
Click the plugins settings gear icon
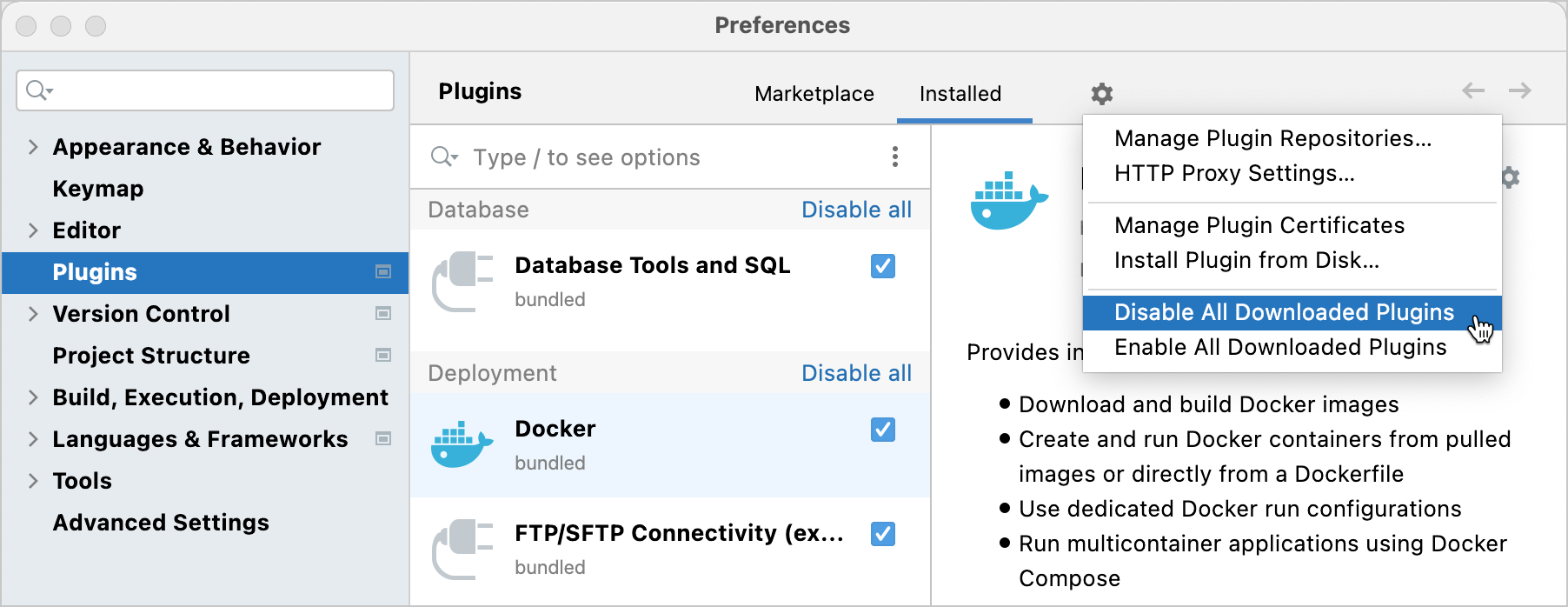(x=1101, y=94)
